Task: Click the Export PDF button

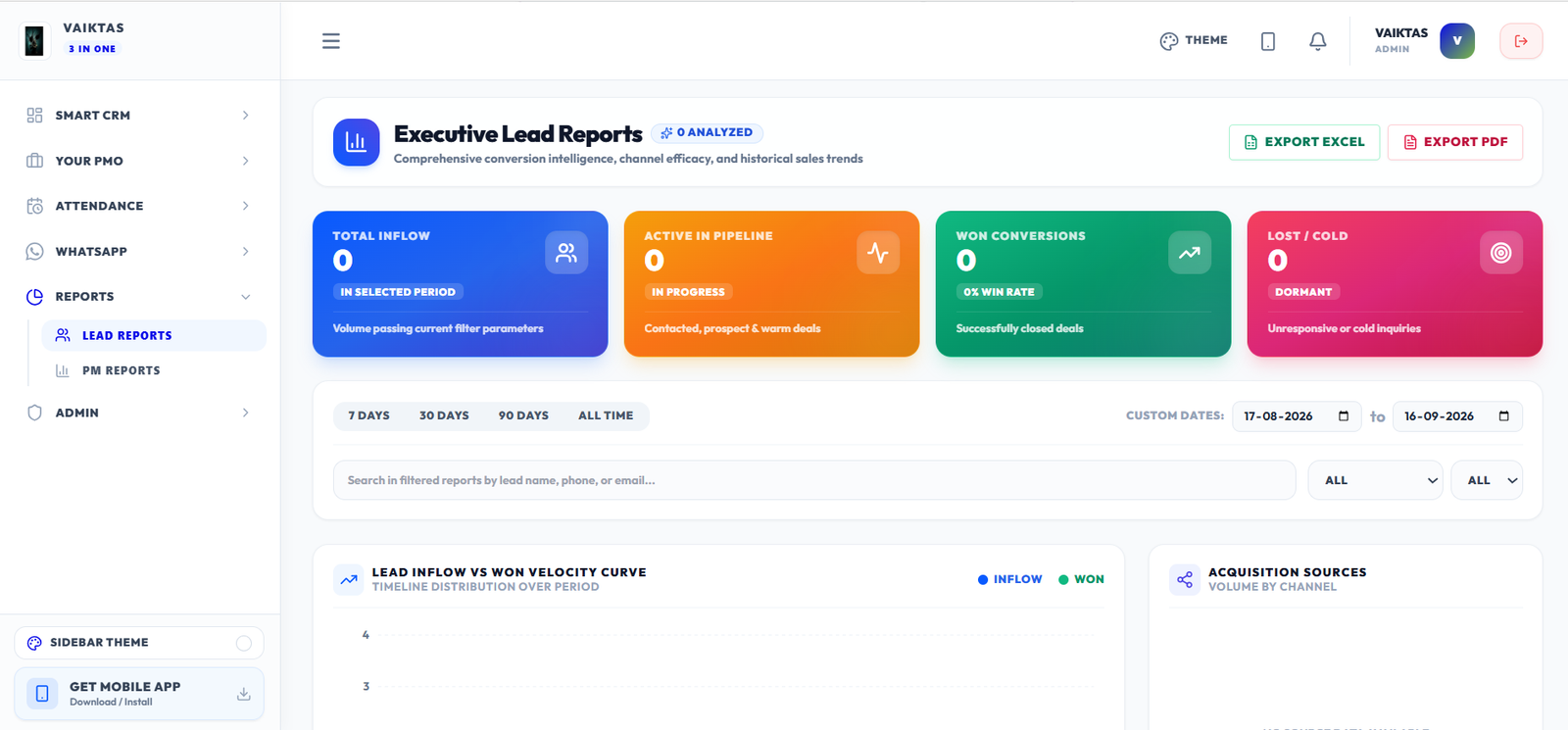Action: pyautogui.click(x=1455, y=142)
